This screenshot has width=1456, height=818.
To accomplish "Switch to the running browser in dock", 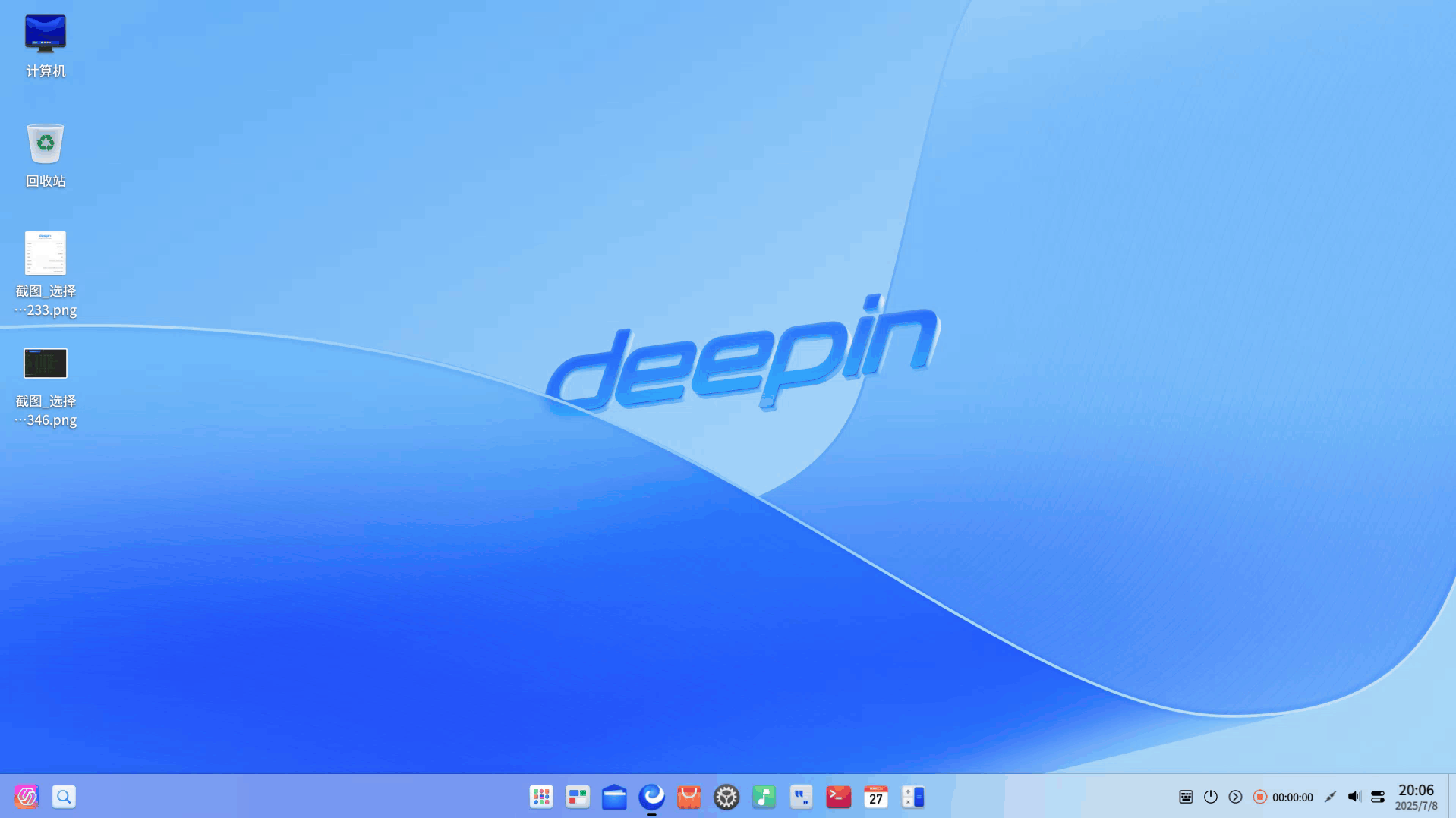I will pos(651,797).
